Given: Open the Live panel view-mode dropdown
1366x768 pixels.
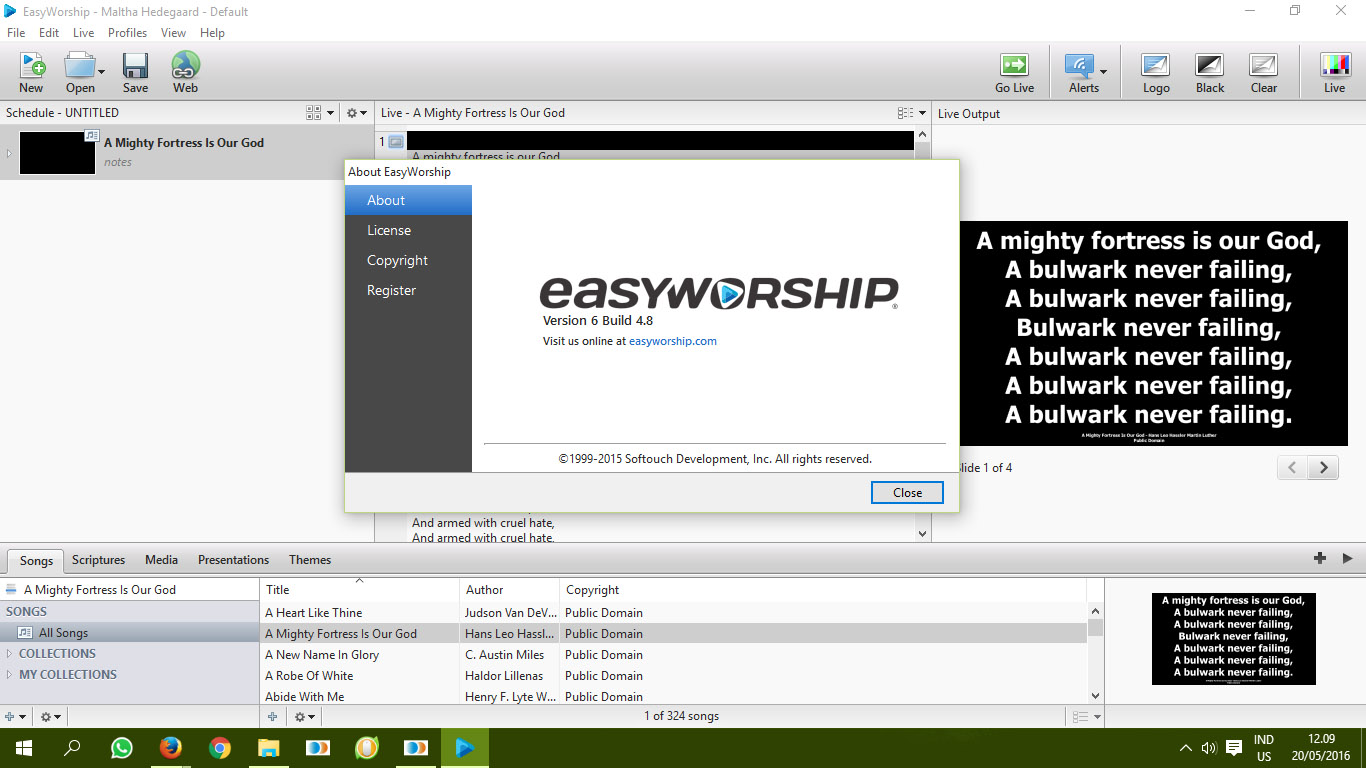Looking at the screenshot, I should (x=911, y=113).
